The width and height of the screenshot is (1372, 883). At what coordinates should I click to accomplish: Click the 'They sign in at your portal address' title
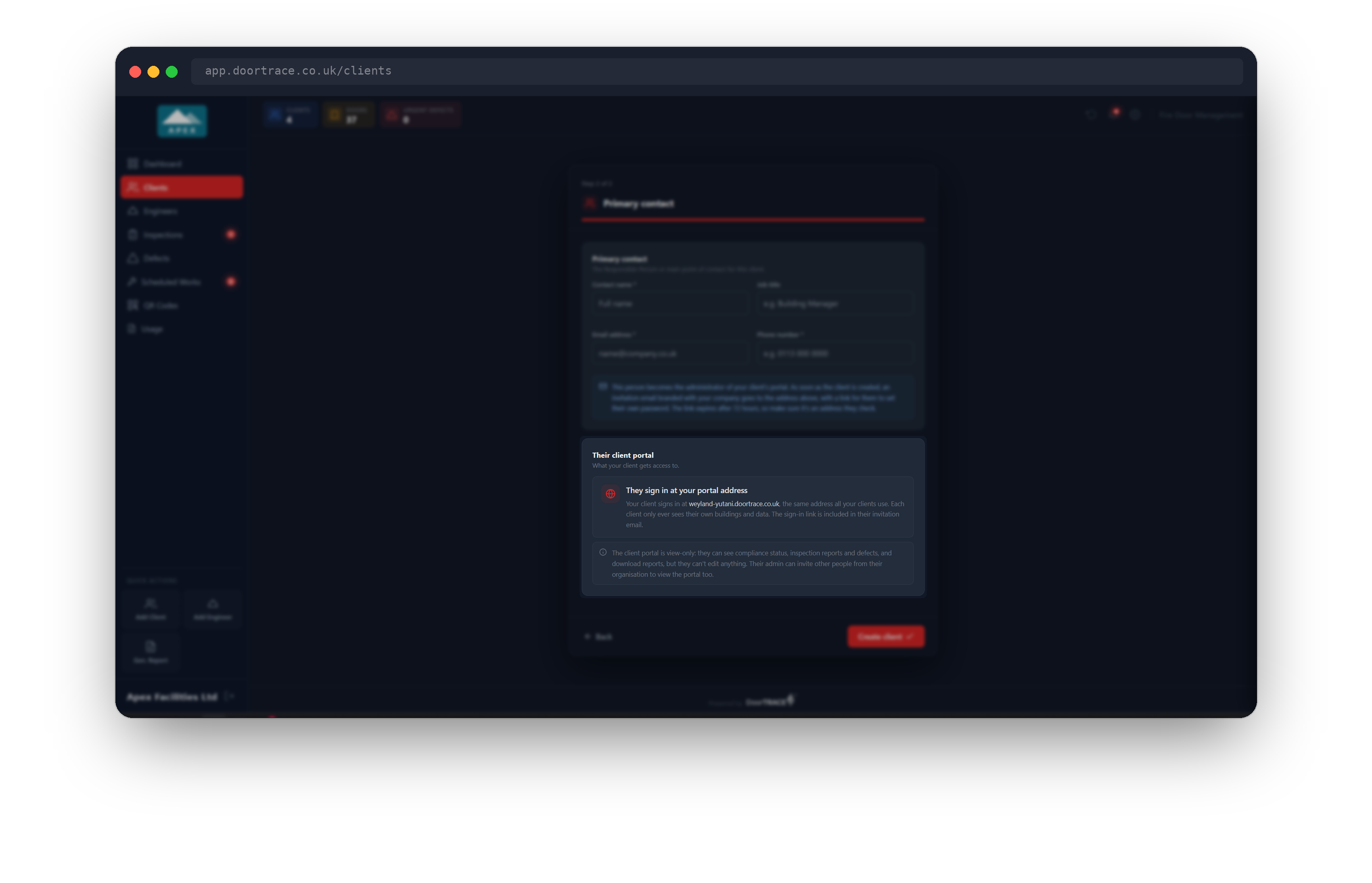[x=686, y=490]
